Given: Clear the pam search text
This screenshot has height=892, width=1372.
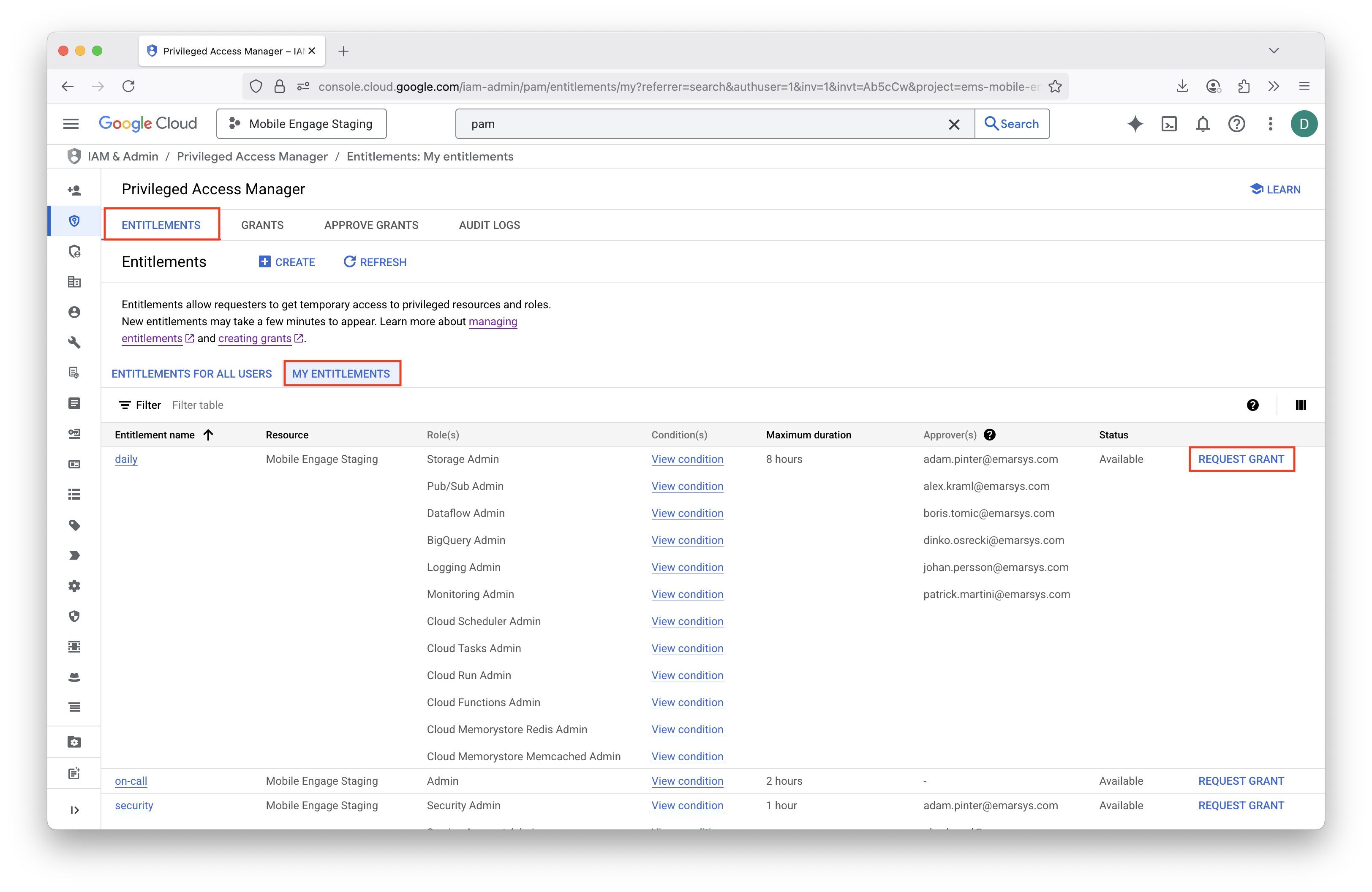Looking at the screenshot, I should point(954,124).
